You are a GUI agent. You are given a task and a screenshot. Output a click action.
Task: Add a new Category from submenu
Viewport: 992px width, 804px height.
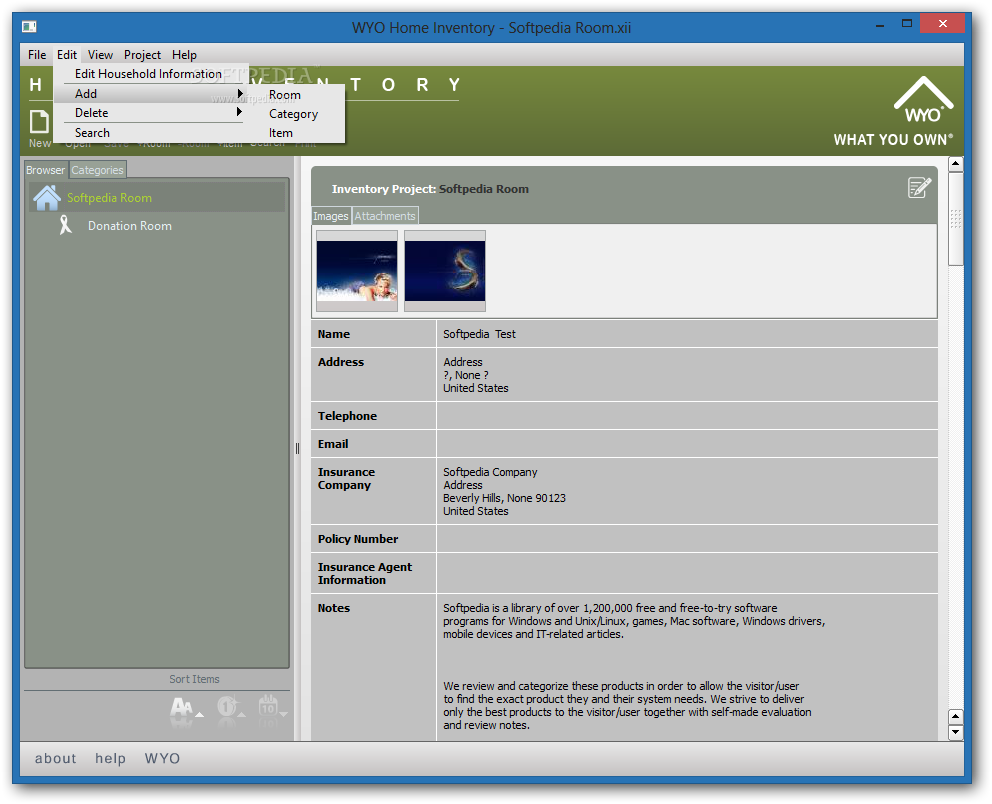[296, 114]
